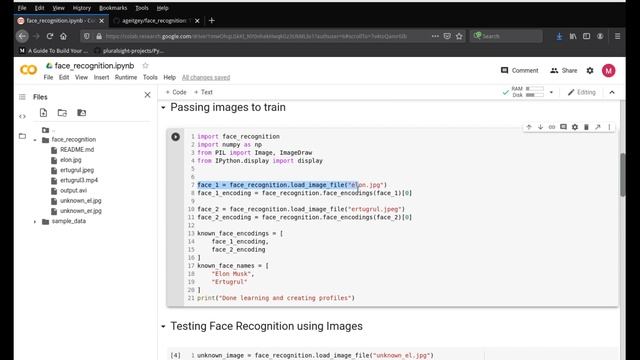This screenshot has height=360, width=640.
Task: Move cell up arrow
Action: click(x=529, y=127)
